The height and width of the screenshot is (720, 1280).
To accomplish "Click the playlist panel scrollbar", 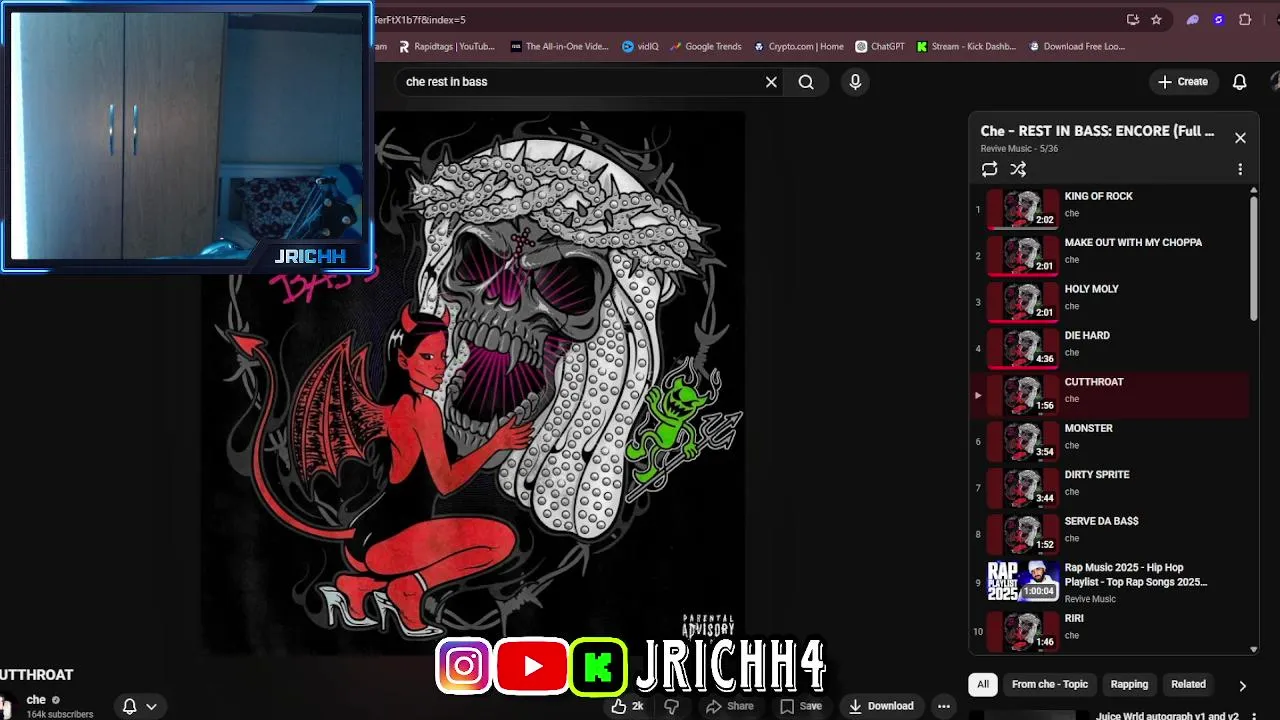I will (1254, 257).
